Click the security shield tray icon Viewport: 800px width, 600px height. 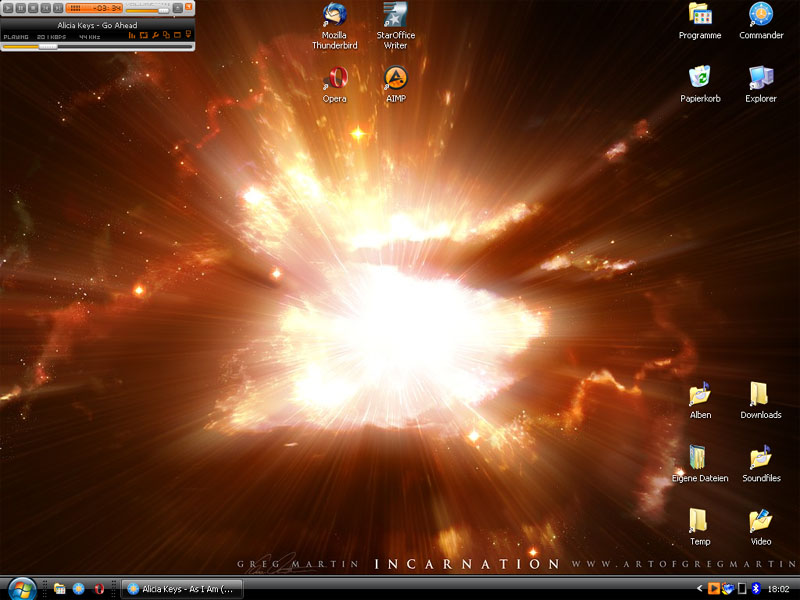[728, 589]
